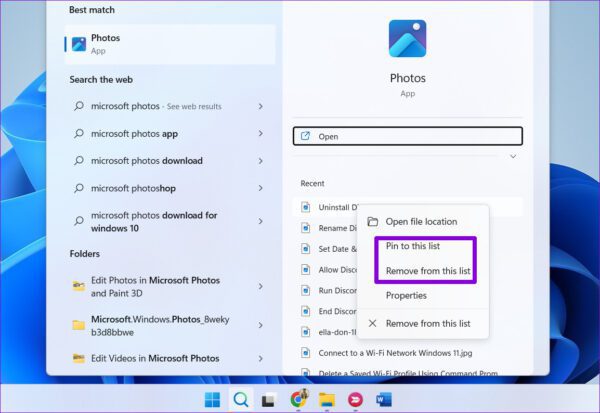Click file icon of Run Discor recent item
The image size is (600, 413).
tap(305, 291)
